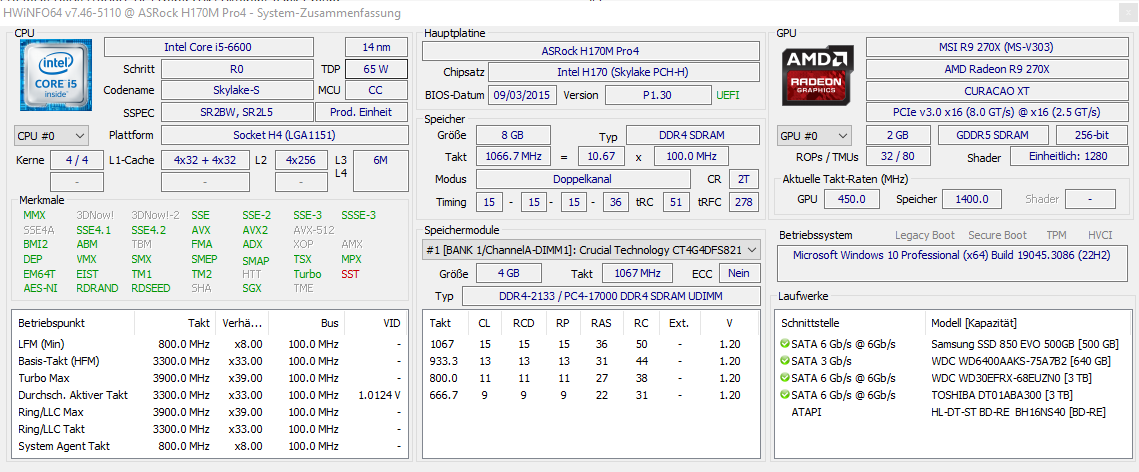Click the tRFC 278 value
The image size is (1139, 472).
click(x=744, y=202)
